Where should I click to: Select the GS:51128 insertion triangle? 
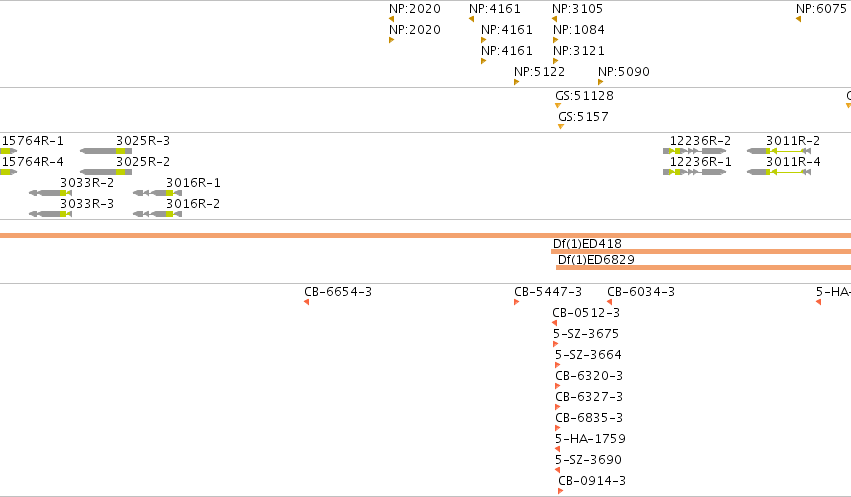click(x=558, y=106)
